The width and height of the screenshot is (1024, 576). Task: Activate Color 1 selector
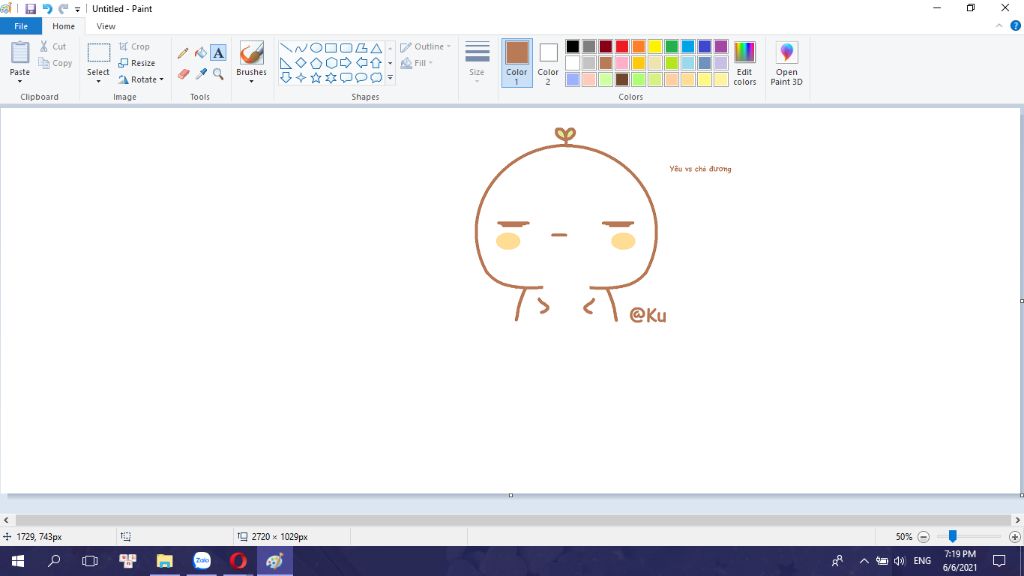517,63
